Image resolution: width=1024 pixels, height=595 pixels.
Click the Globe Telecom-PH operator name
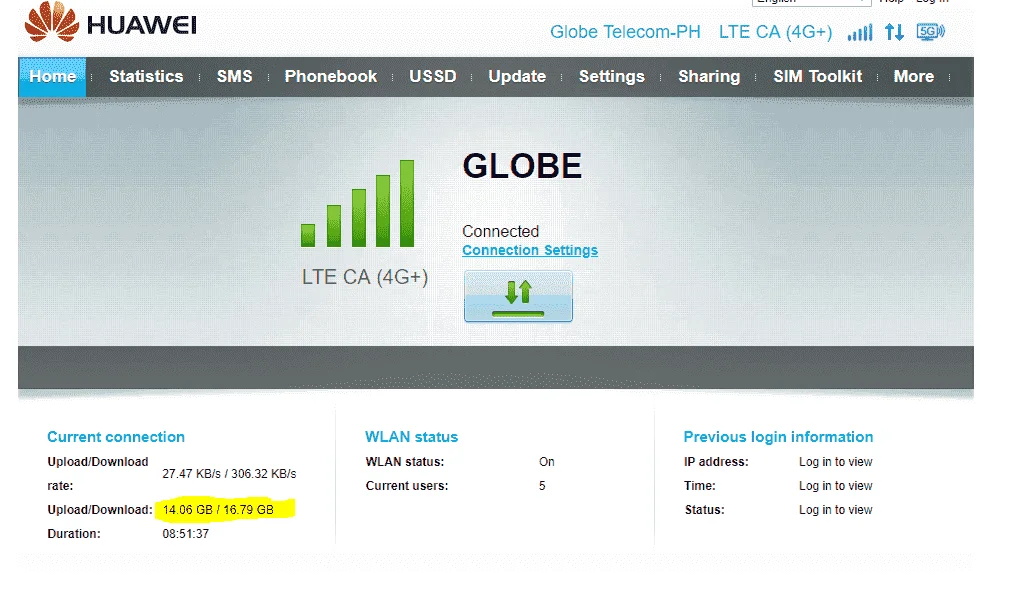(625, 32)
